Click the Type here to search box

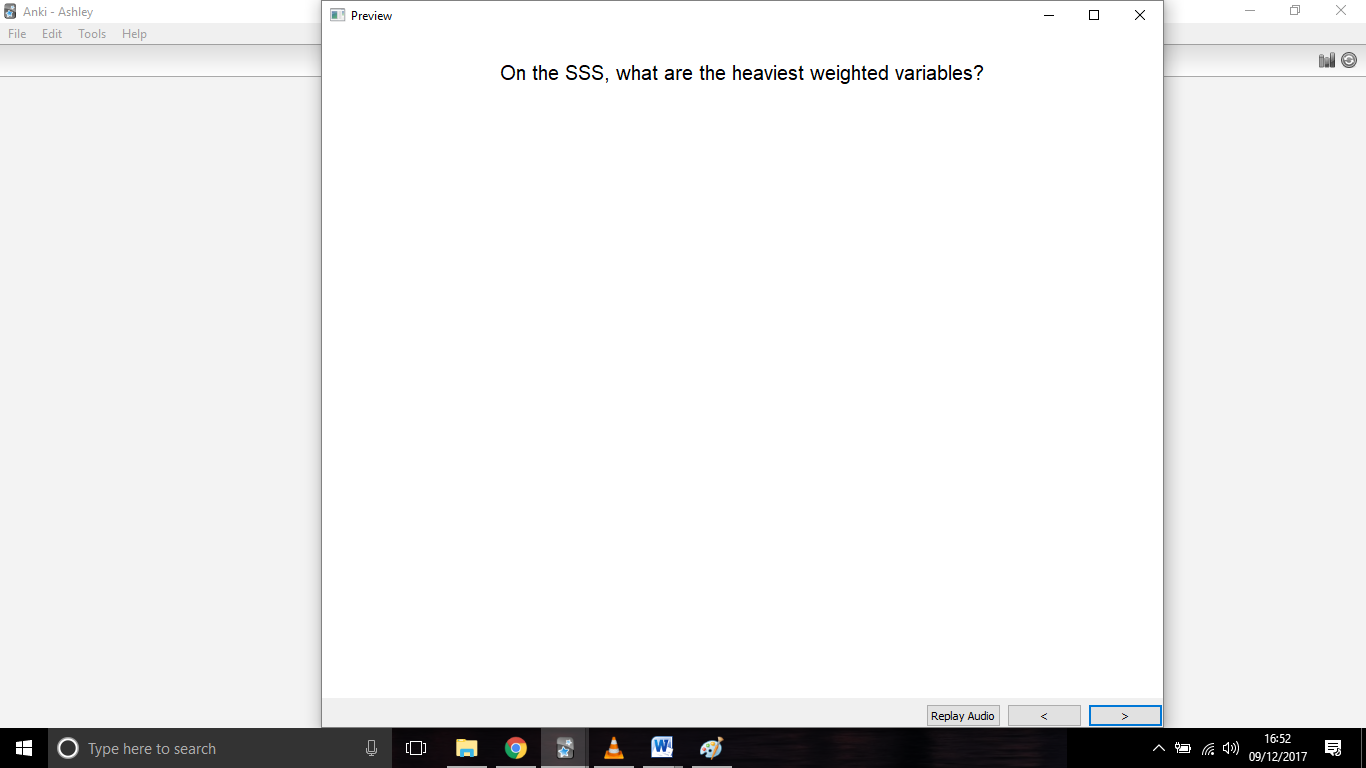[220, 748]
